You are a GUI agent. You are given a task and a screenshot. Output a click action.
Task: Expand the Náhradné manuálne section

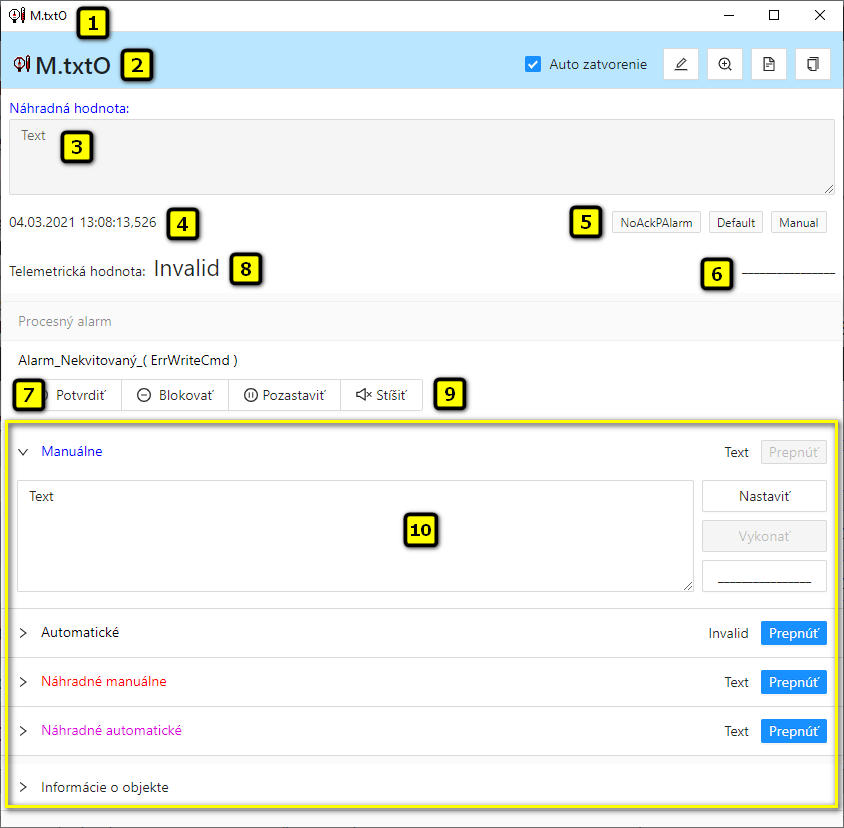(x=23, y=682)
